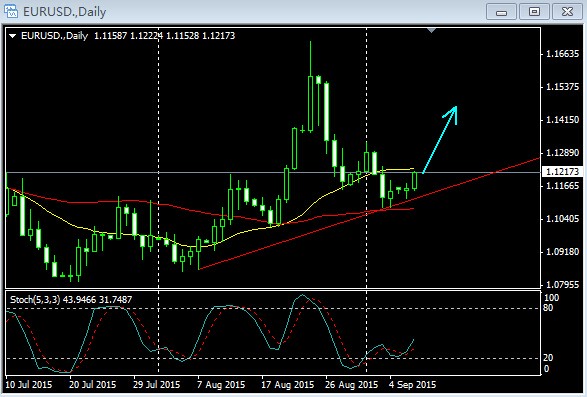The image size is (587, 397).
Task: Click the chart shift marker triangle
Action: 431,30
